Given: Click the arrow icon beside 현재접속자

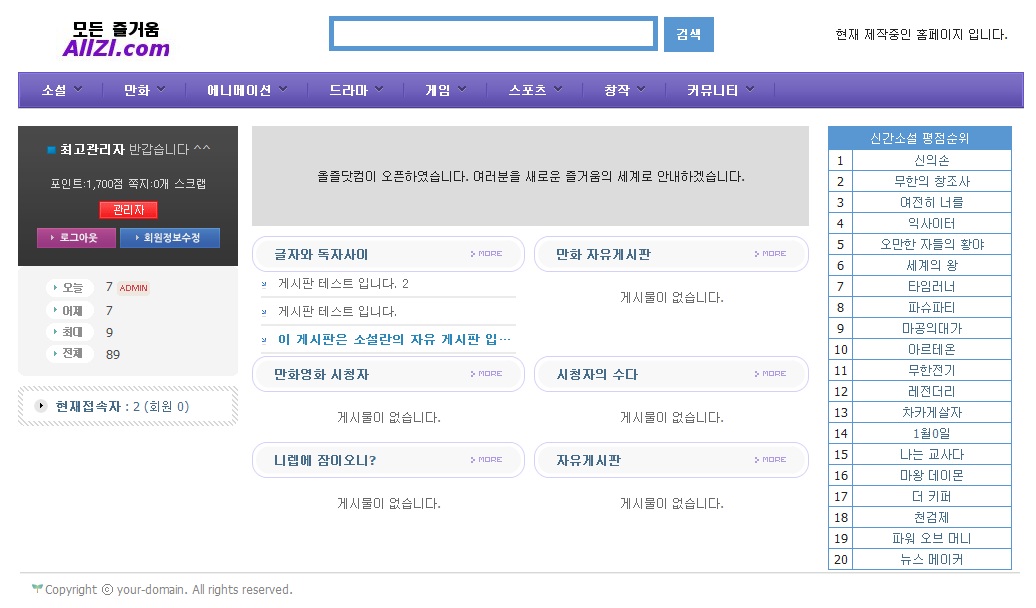Looking at the screenshot, I should (x=41, y=406).
